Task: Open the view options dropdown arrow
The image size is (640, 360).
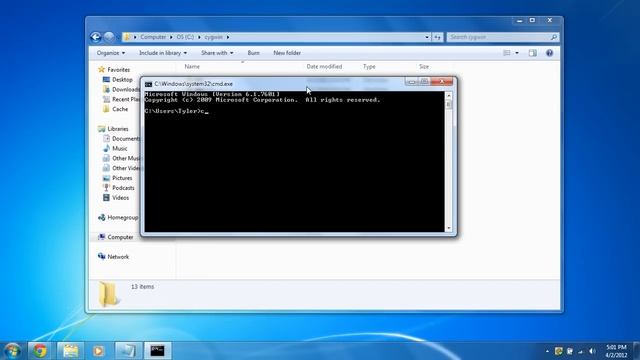Action: pos(517,53)
